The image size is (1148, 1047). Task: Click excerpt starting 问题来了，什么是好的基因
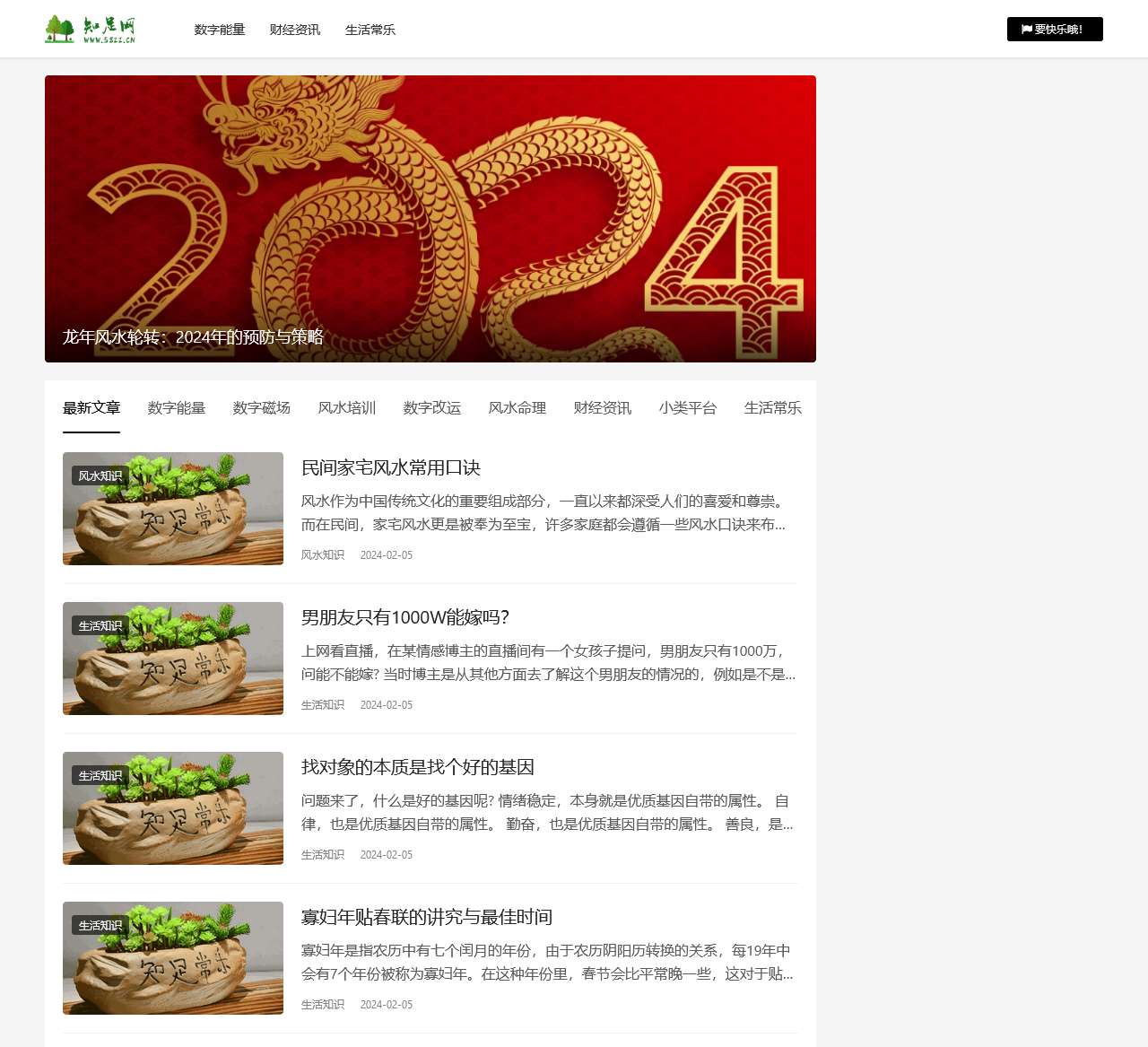point(547,812)
